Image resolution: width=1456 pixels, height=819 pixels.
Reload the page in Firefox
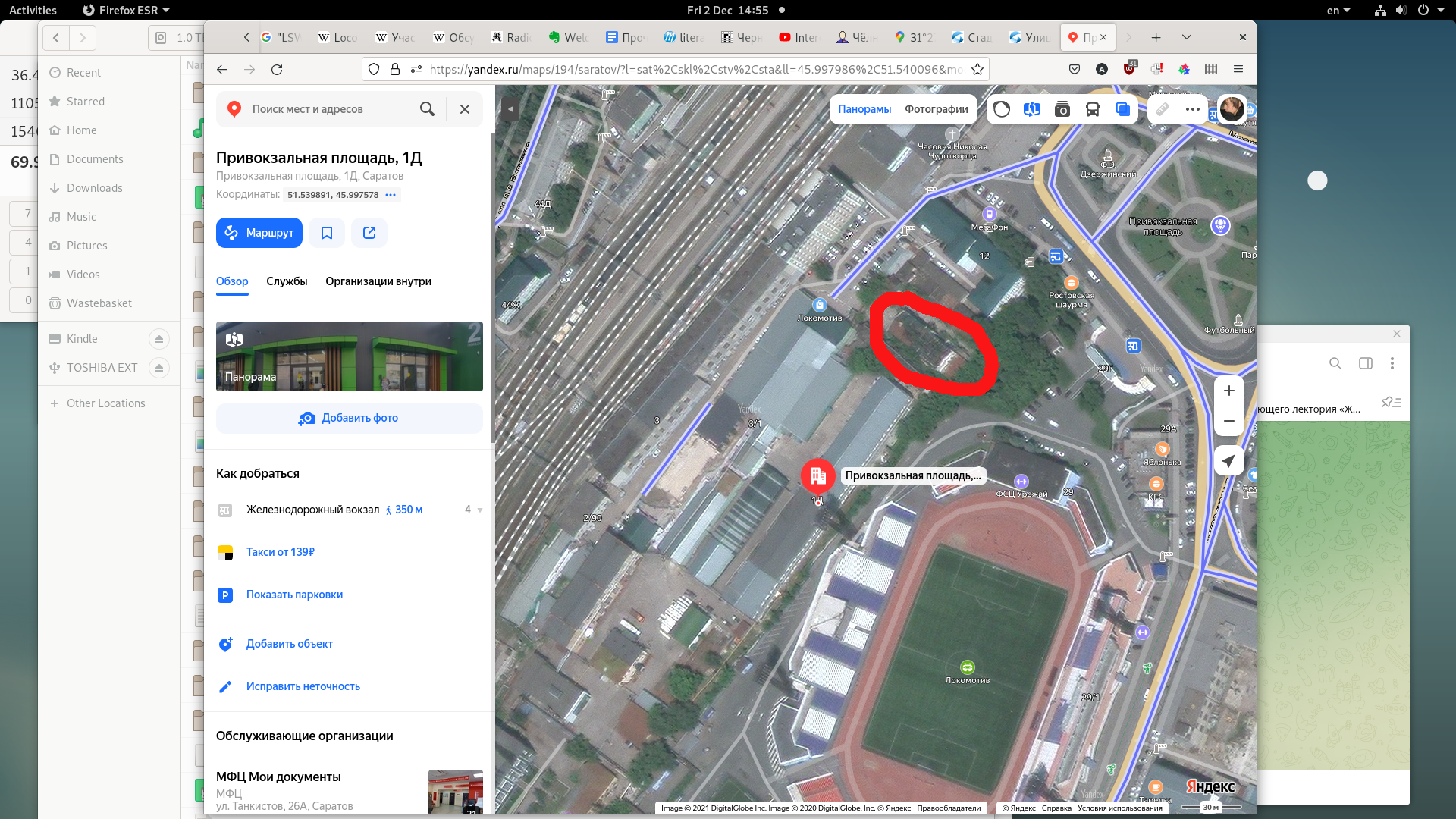(277, 69)
